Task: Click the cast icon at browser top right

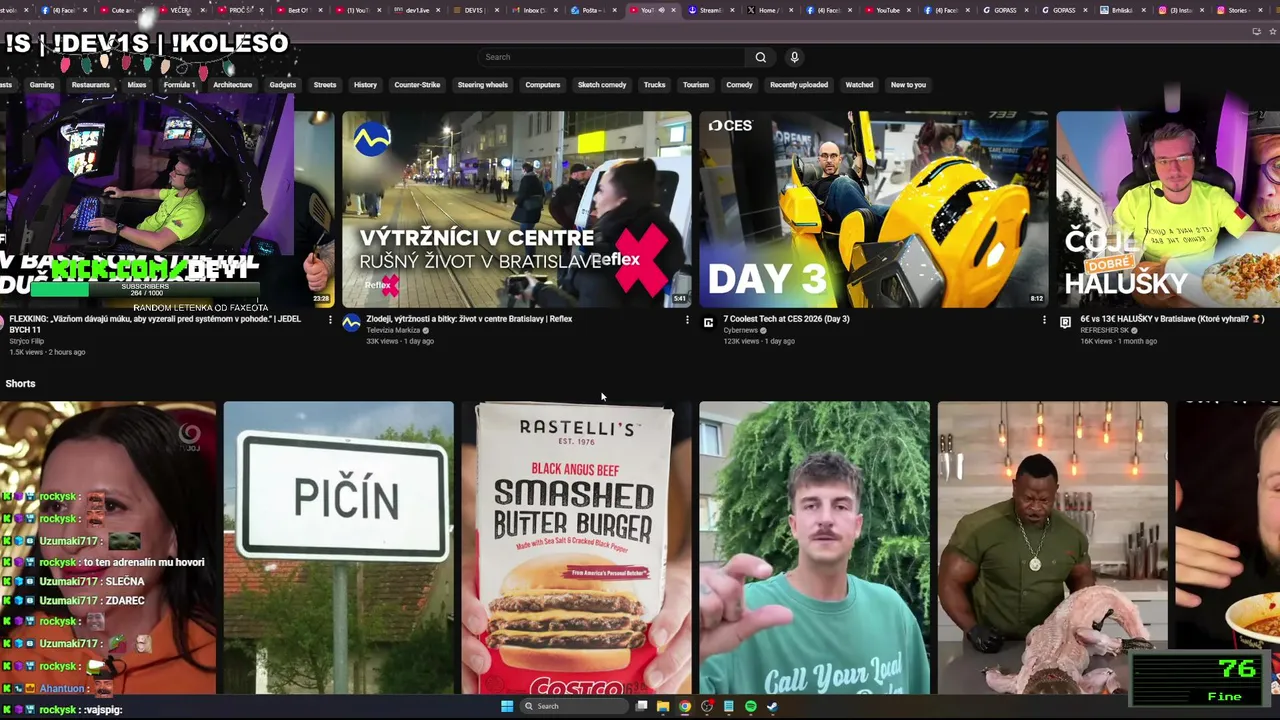Action: (1256, 31)
